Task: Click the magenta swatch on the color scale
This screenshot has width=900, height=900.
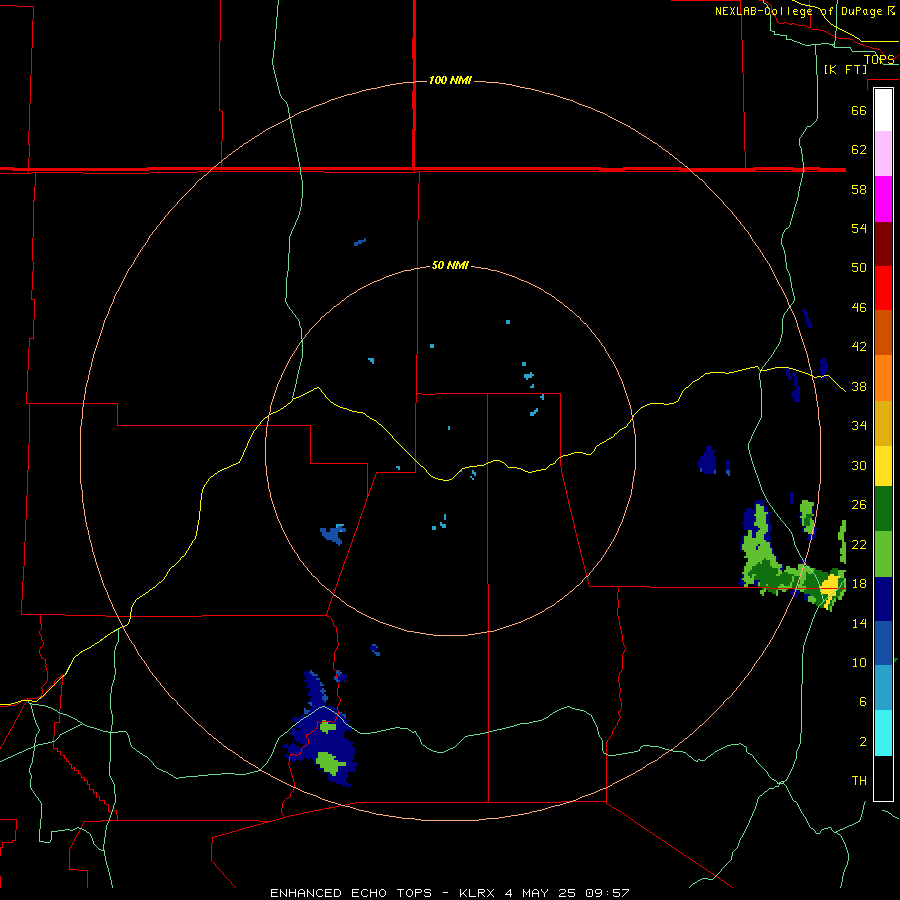Action: tap(883, 199)
